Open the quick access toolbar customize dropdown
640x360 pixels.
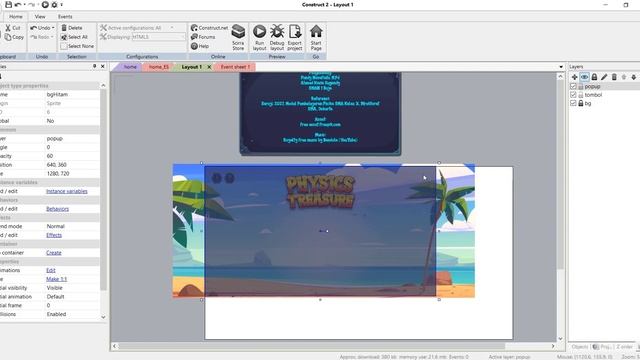(62, 4)
